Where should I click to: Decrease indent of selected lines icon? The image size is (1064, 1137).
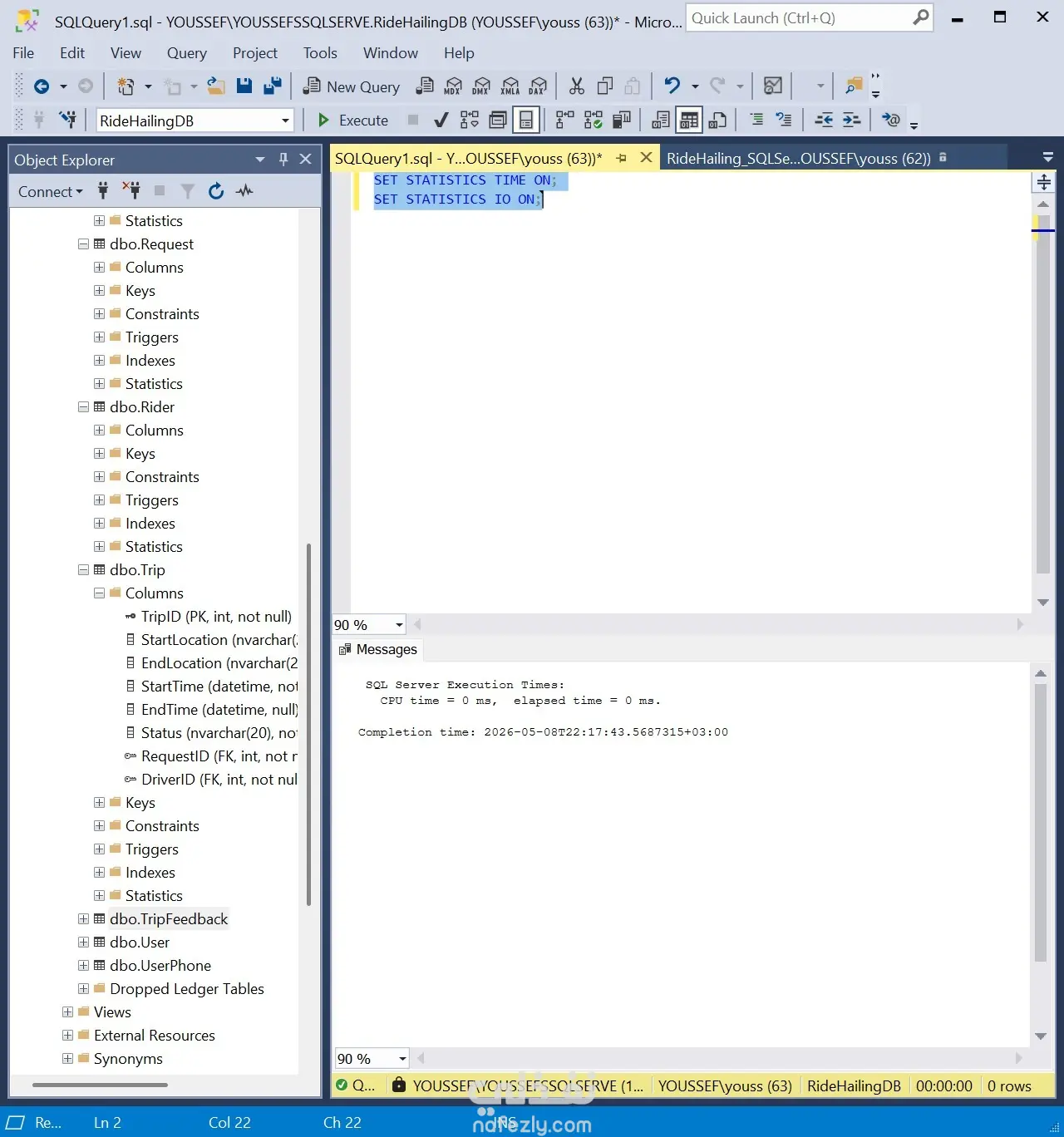pos(824,120)
